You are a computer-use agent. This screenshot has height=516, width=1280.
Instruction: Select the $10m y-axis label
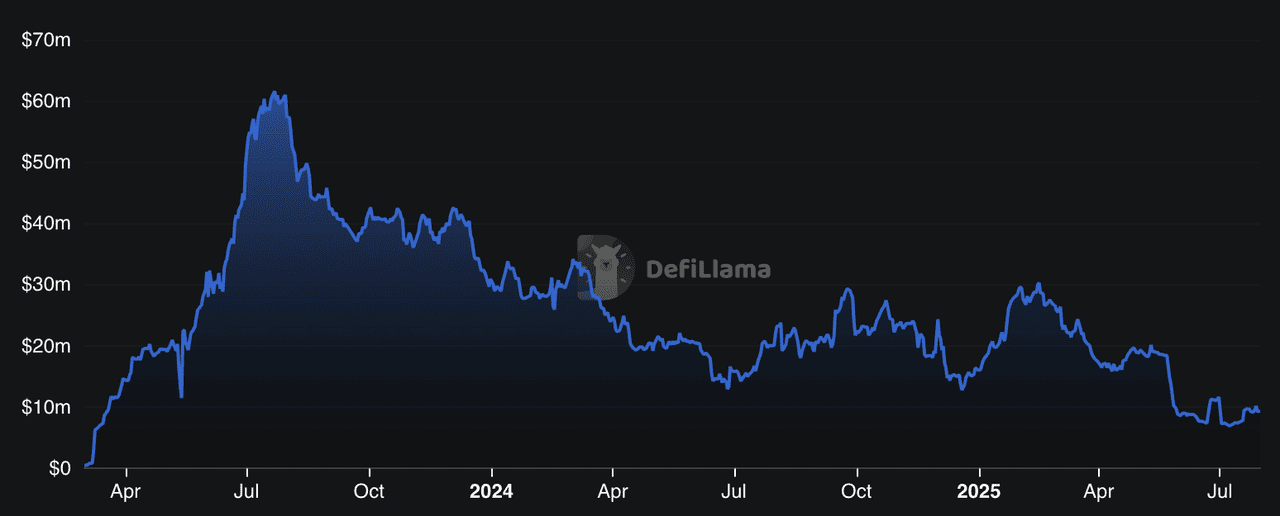[44, 407]
